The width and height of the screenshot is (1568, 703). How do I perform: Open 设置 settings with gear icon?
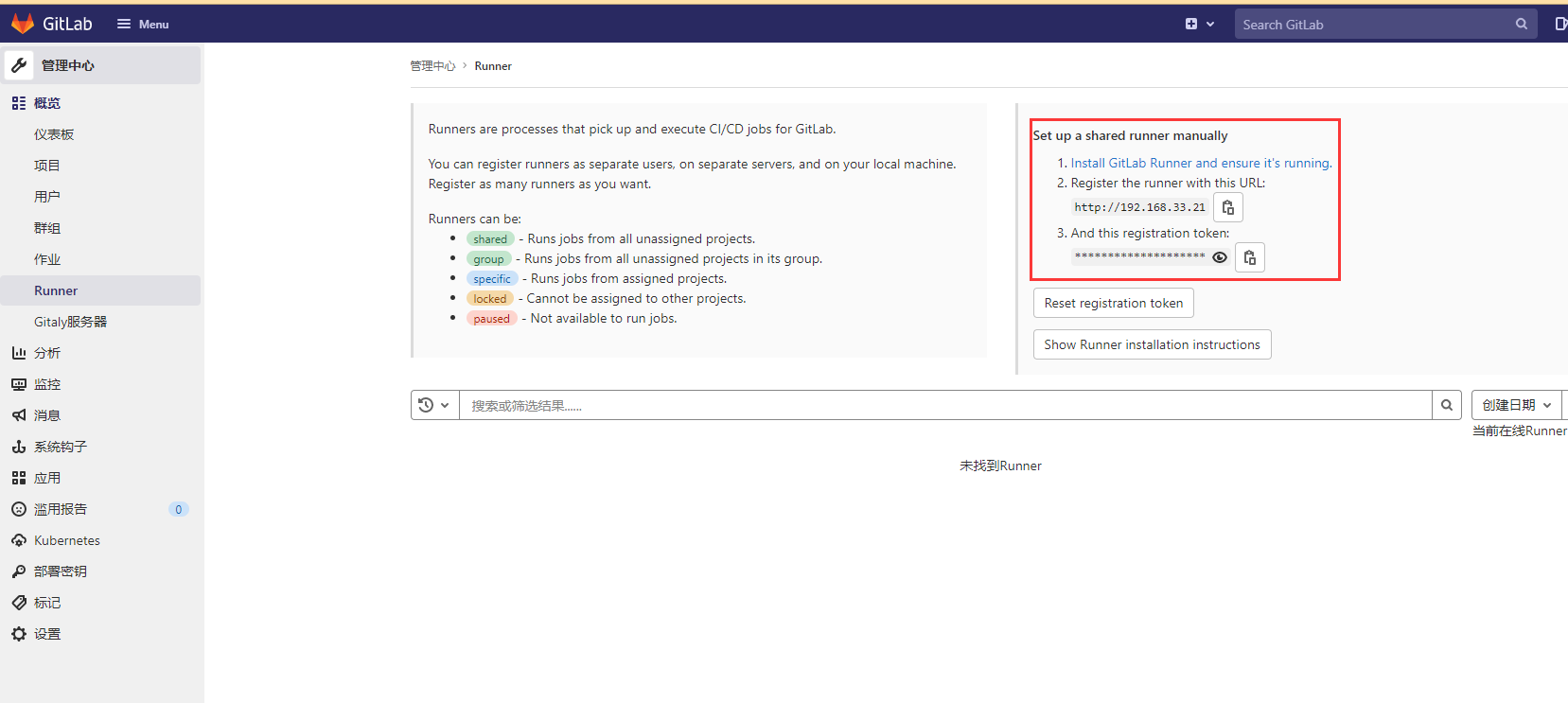pyautogui.click(x=46, y=634)
